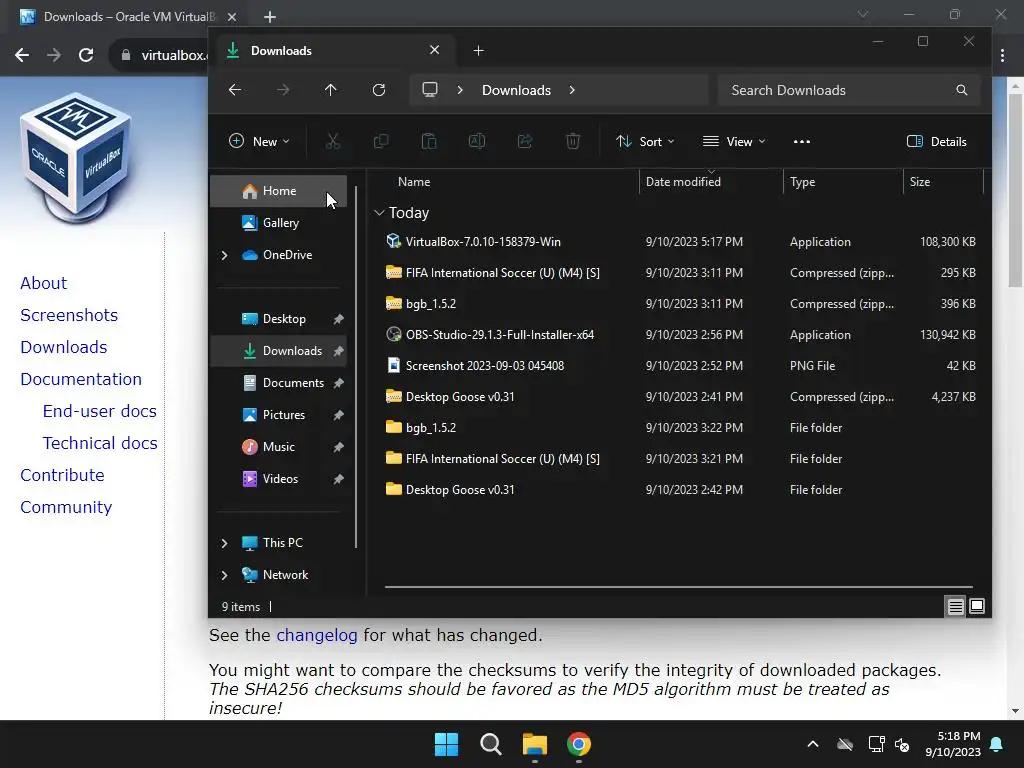The image size is (1024, 768).
Task: Collapse the Today group
Action: coord(379,213)
